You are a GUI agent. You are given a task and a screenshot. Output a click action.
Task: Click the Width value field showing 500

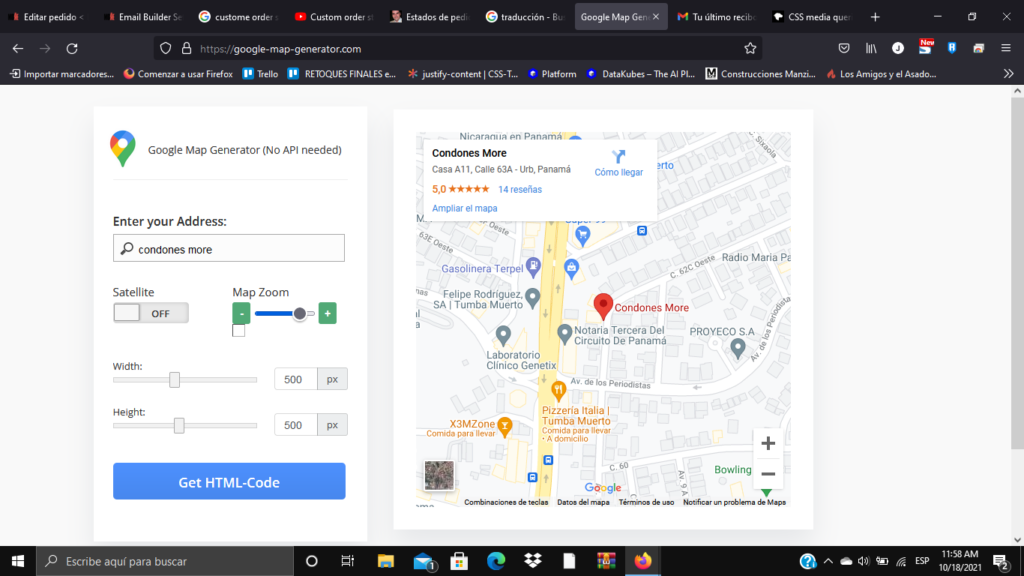click(x=296, y=379)
